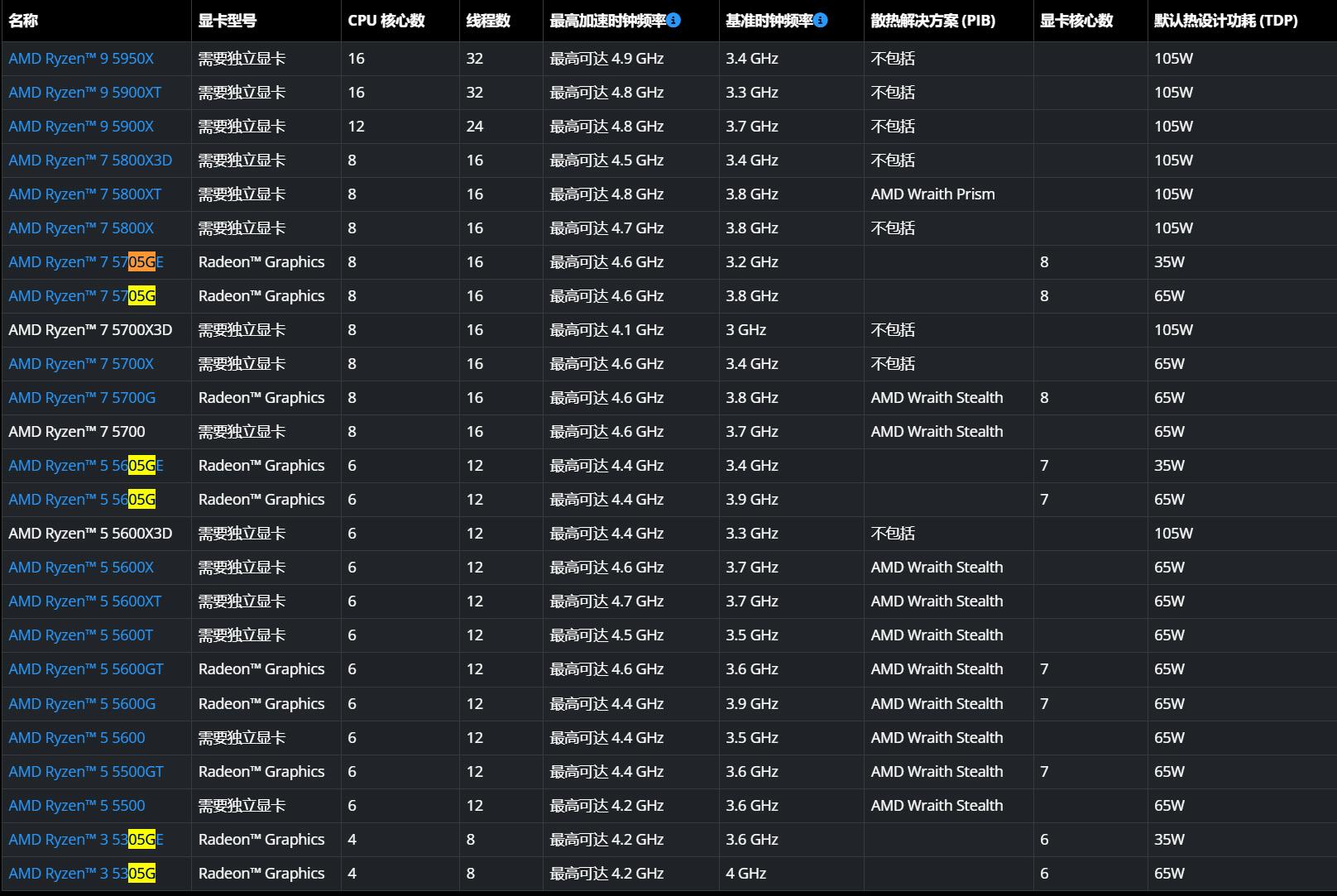The height and width of the screenshot is (896, 1337).
Task: Open AMD Ryzen 7 5700X link
Action: click(81, 364)
